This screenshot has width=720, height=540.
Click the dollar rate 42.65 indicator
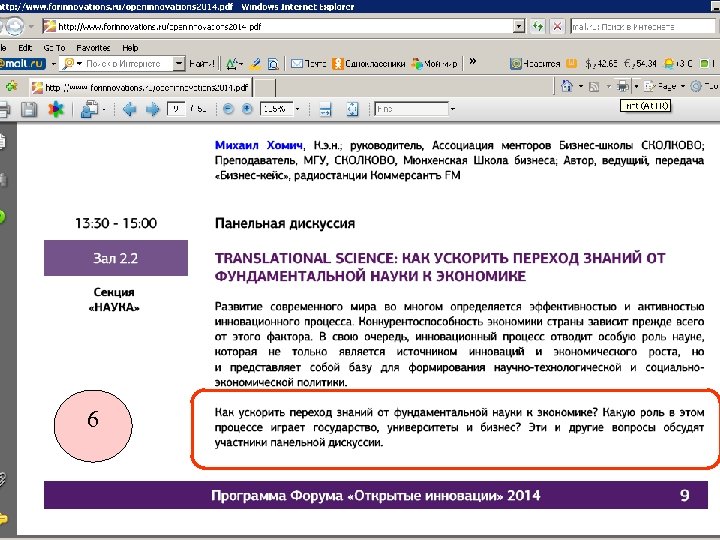coord(601,64)
